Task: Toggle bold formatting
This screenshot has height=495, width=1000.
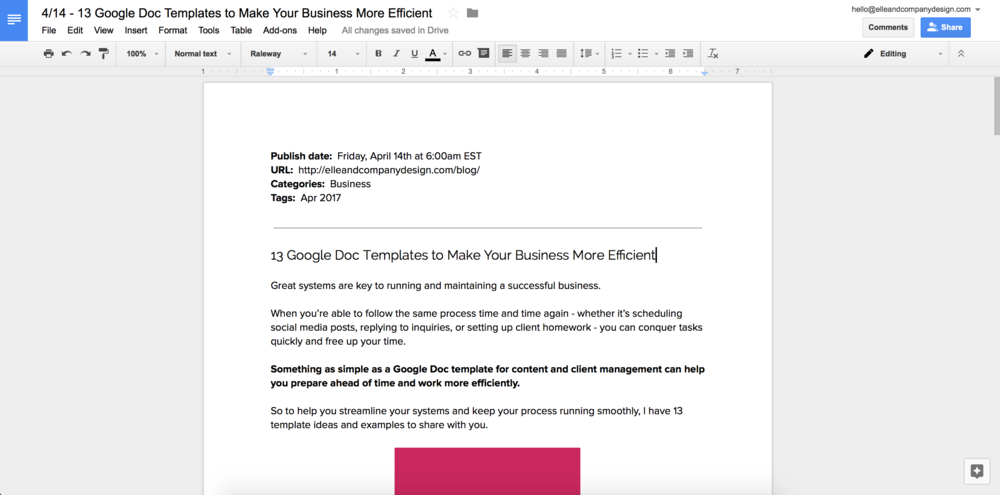Action: [378, 54]
